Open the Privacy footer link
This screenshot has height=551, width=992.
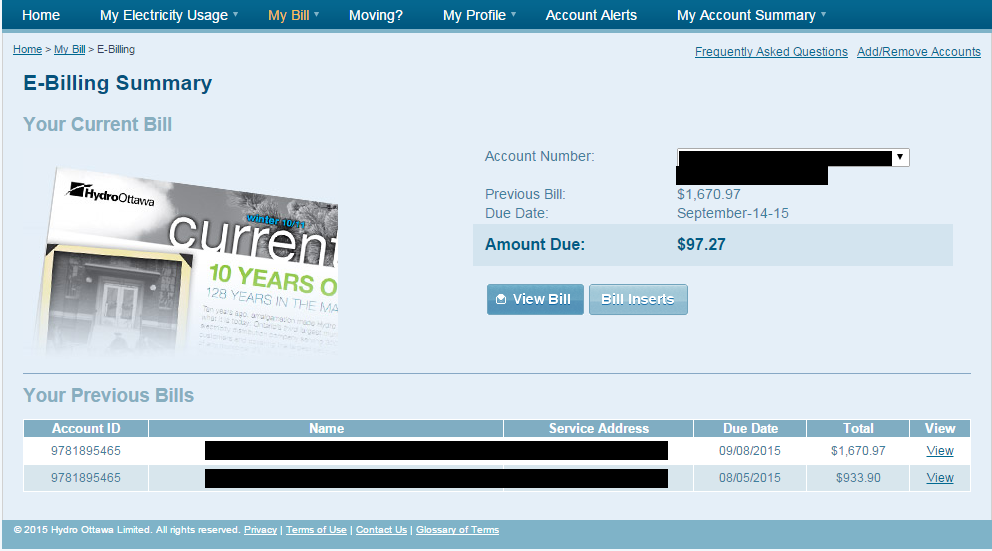pyautogui.click(x=260, y=530)
